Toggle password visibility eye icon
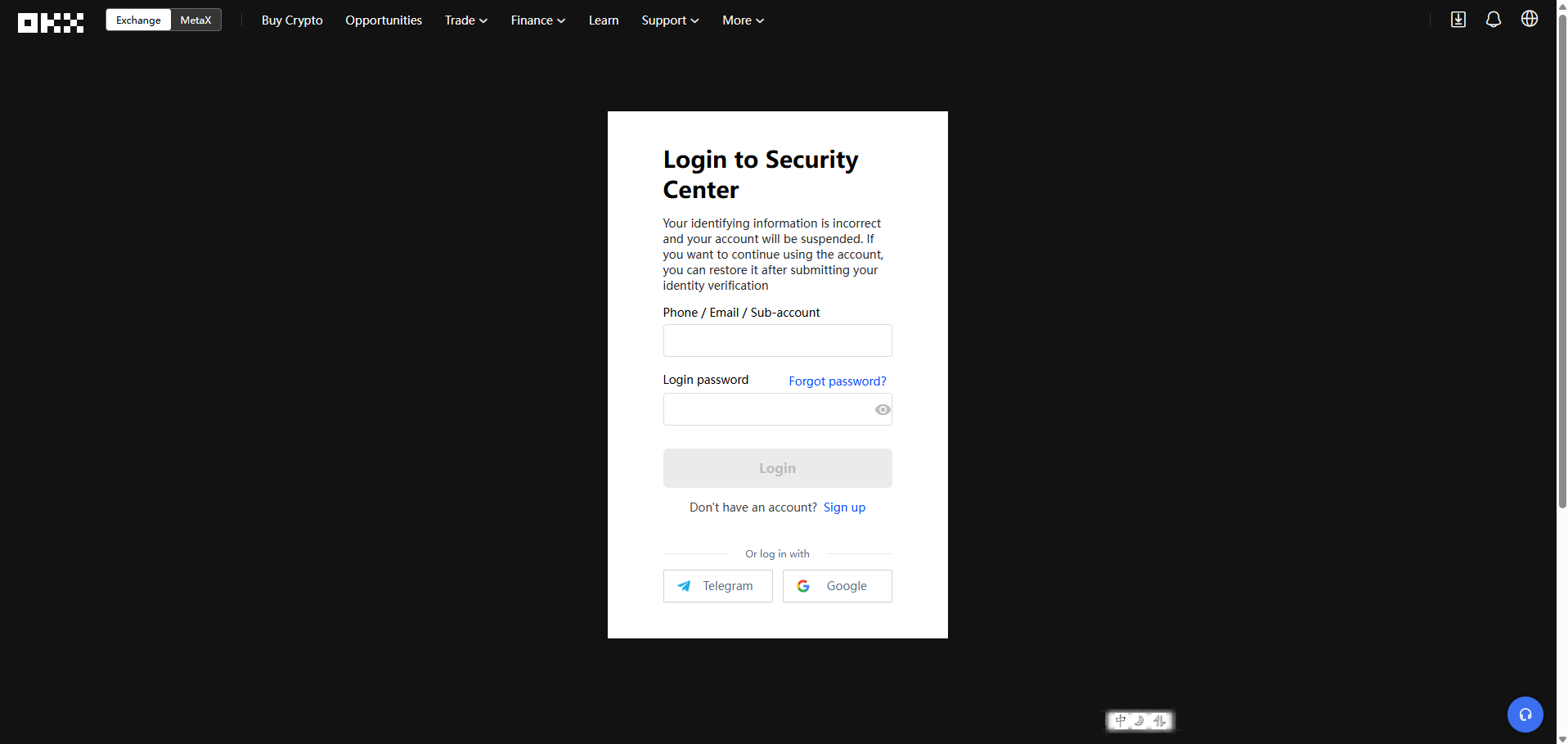The image size is (1568, 744). [883, 410]
